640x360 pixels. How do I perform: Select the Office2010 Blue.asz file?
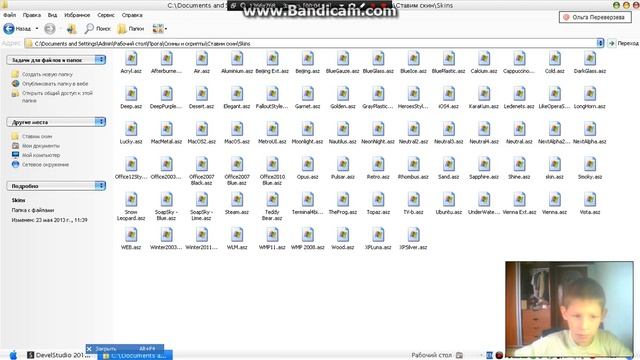pos(272,171)
